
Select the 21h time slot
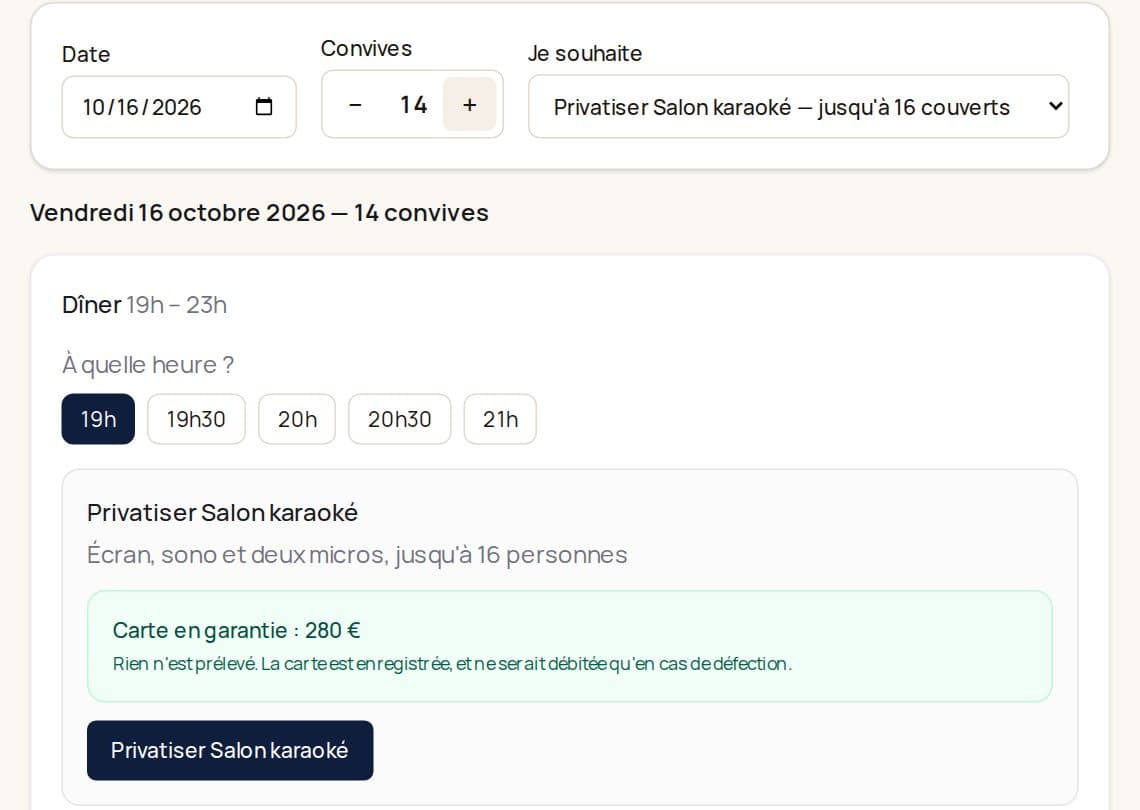[x=500, y=419]
